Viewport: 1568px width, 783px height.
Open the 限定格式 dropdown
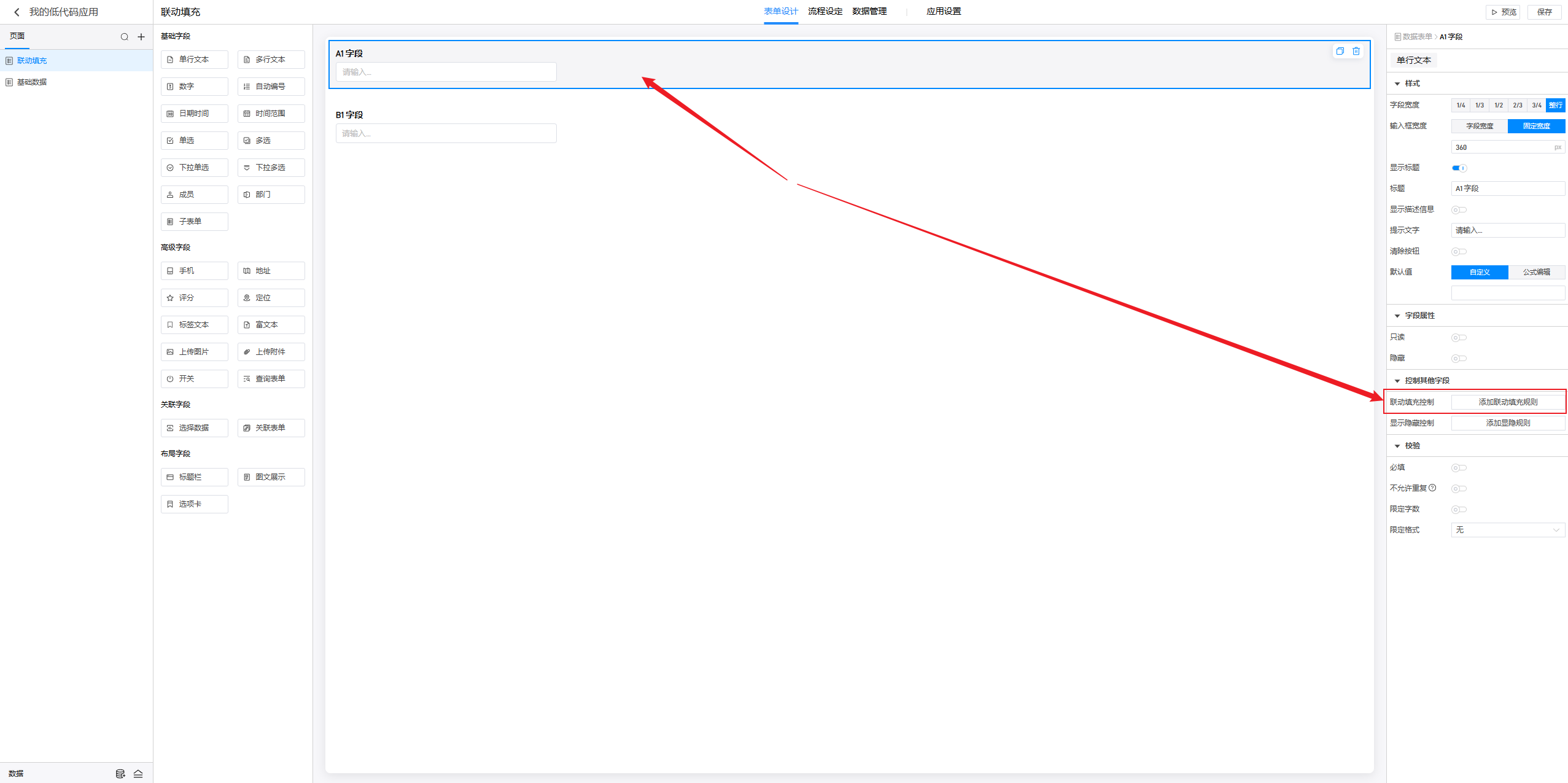[x=1507, y=529]
